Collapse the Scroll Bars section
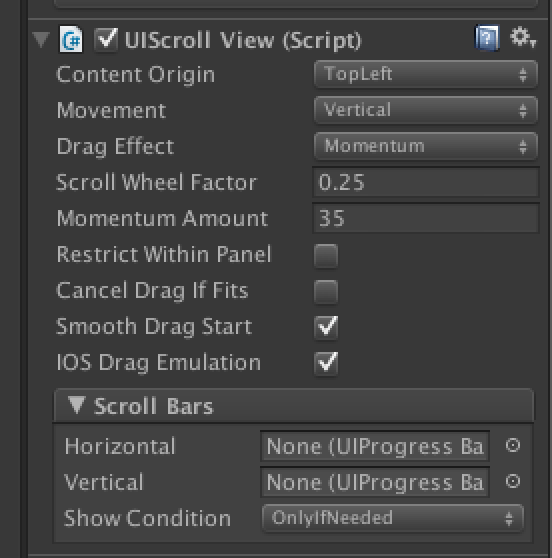This screenshot has height=558, width=552. pyautogui.click(x=77, y=405)
